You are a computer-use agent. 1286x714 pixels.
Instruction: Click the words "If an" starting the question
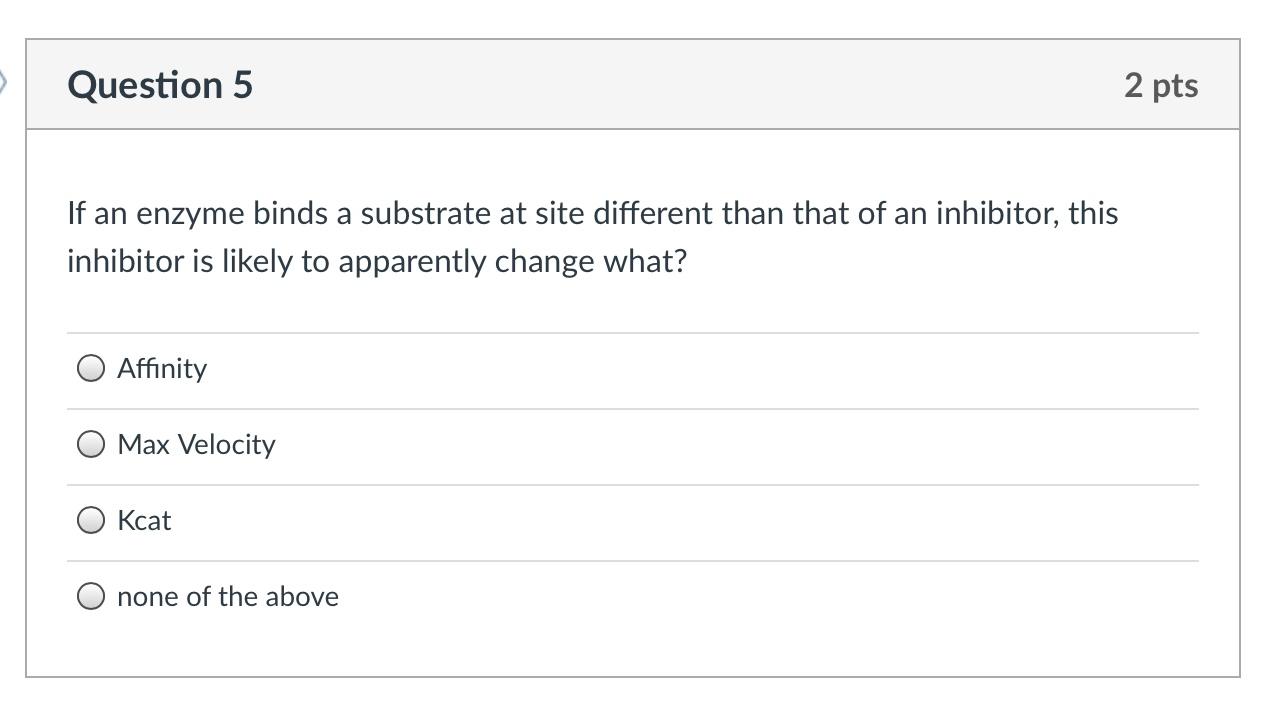[97, 214]
